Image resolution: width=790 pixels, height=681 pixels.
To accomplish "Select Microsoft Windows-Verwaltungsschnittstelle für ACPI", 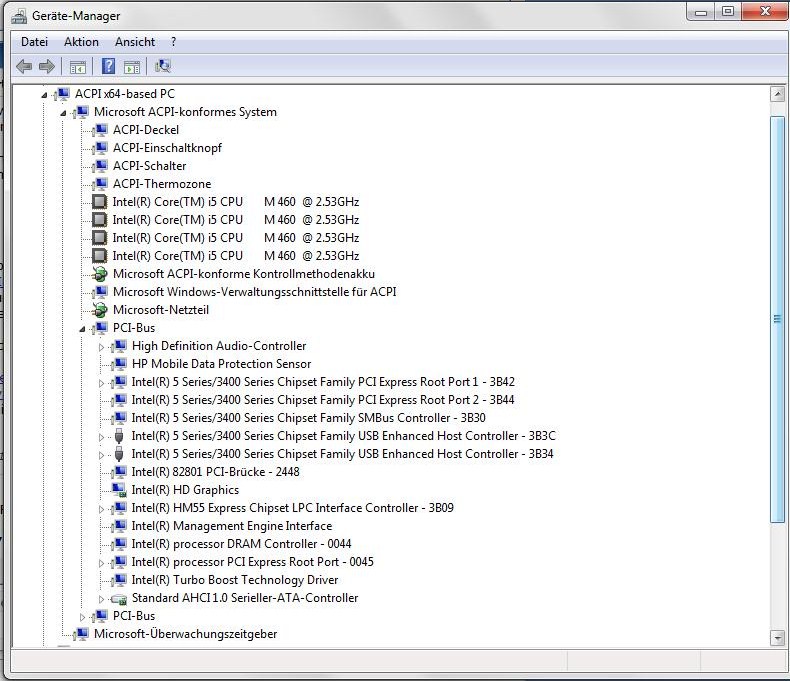I will (x=254, y=292).
